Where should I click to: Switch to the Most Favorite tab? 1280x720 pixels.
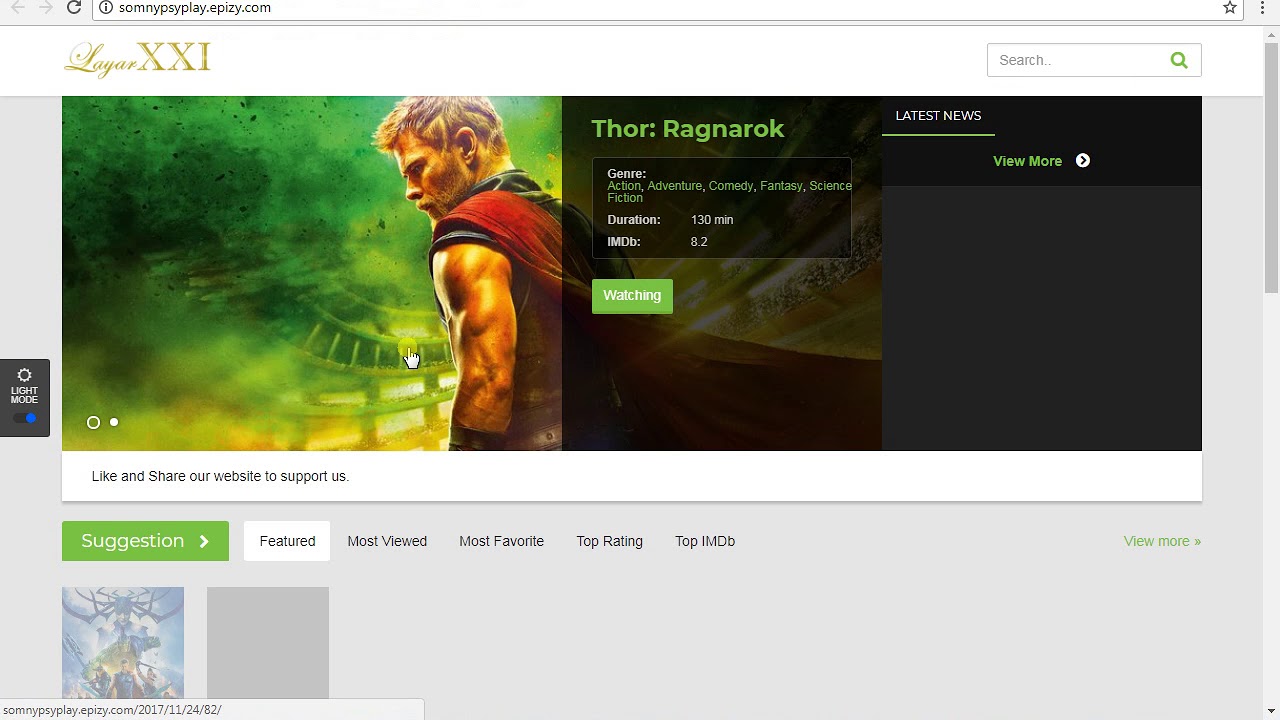coord(501,541)
